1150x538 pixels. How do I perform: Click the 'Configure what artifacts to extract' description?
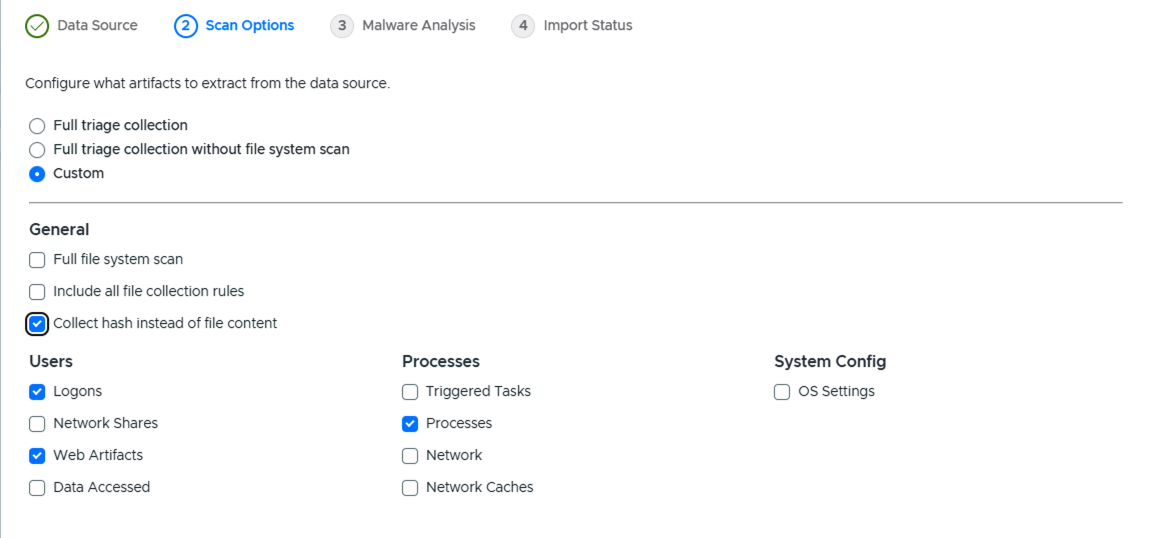pyautogui.click(x=208, y=84)
